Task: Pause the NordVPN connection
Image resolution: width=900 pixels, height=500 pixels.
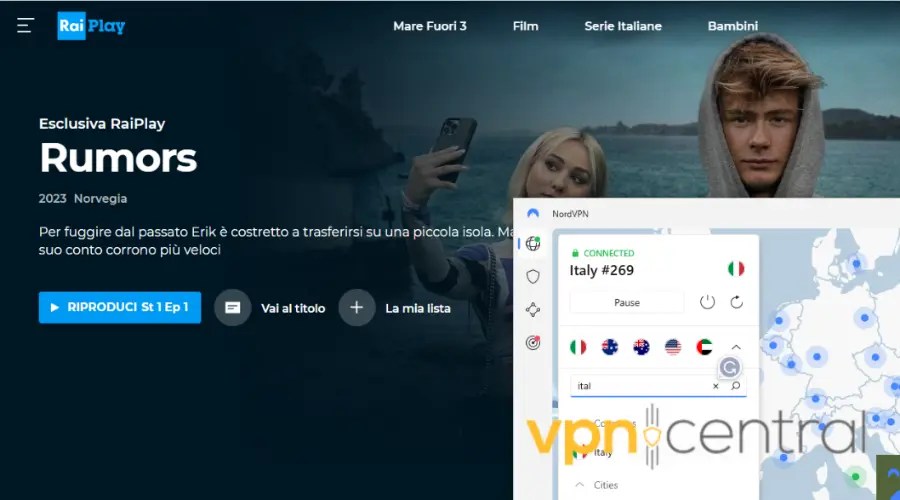Action: 627,303
